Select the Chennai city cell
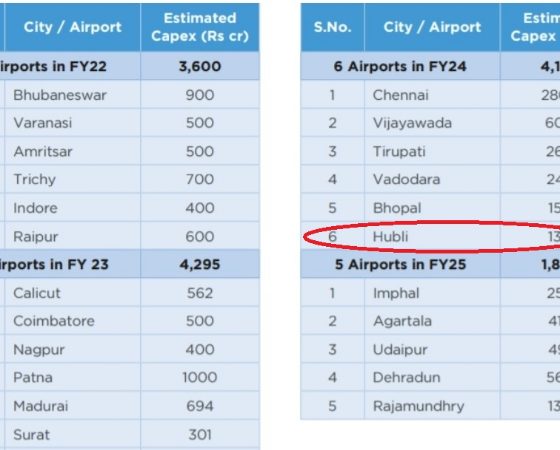This screenshot has height=450, width=560. (x=432, y=95)
